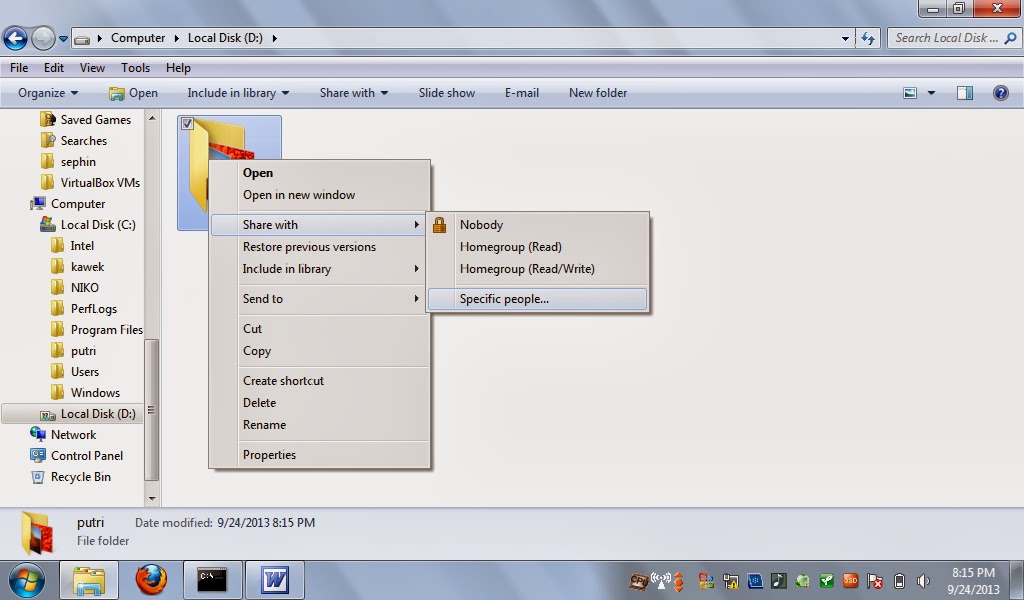Click New folder in the toolbar

598,93
